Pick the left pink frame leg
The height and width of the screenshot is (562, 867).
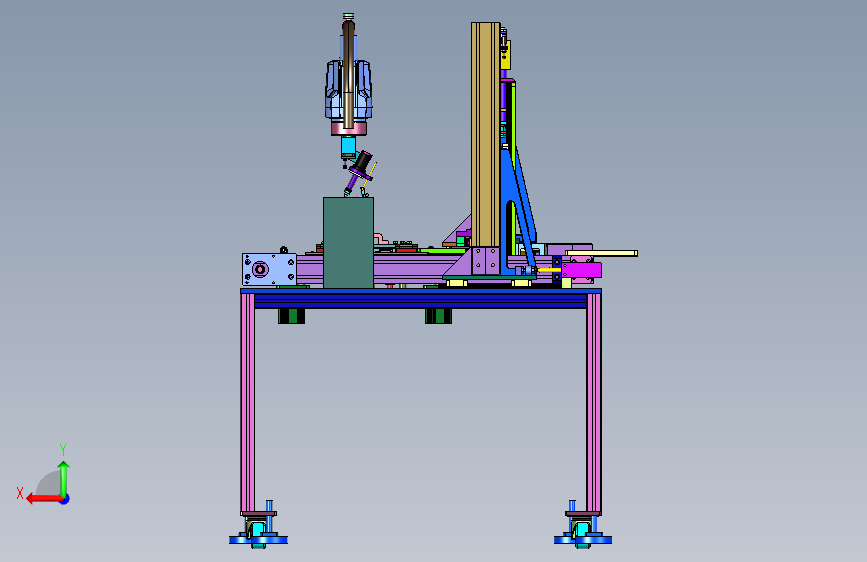pos(248,403)
